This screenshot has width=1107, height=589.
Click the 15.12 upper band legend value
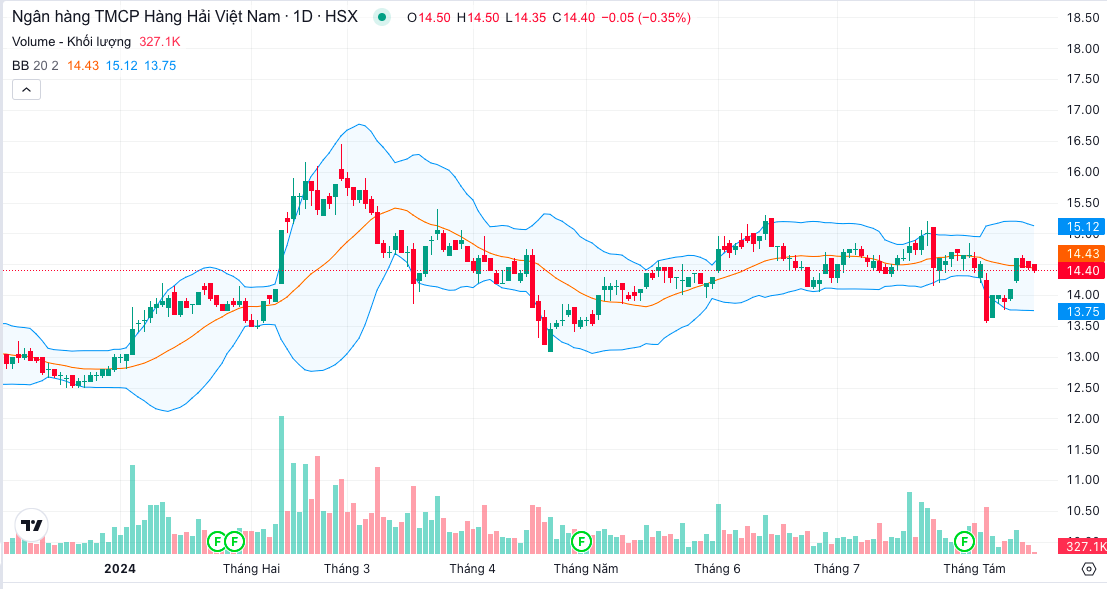(121, 66)
